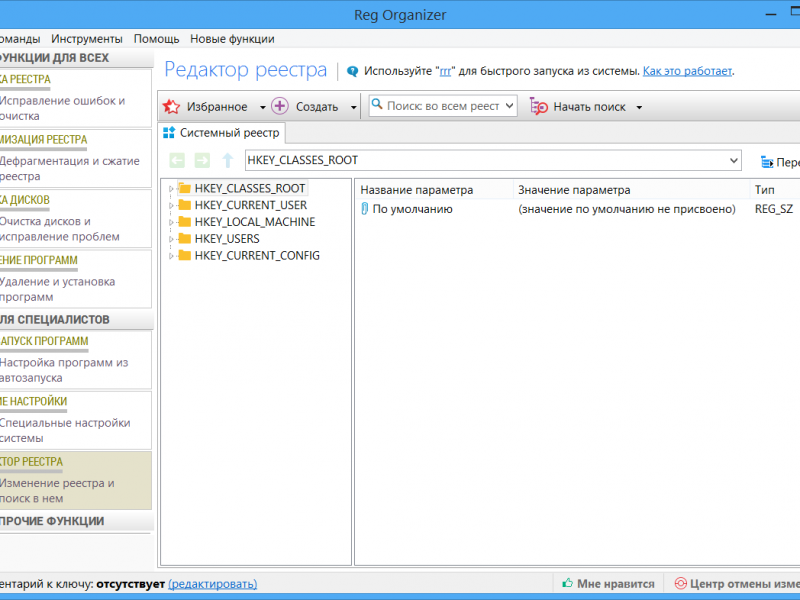
Task: Click the REG_SZ type cell
Action: 773,209
